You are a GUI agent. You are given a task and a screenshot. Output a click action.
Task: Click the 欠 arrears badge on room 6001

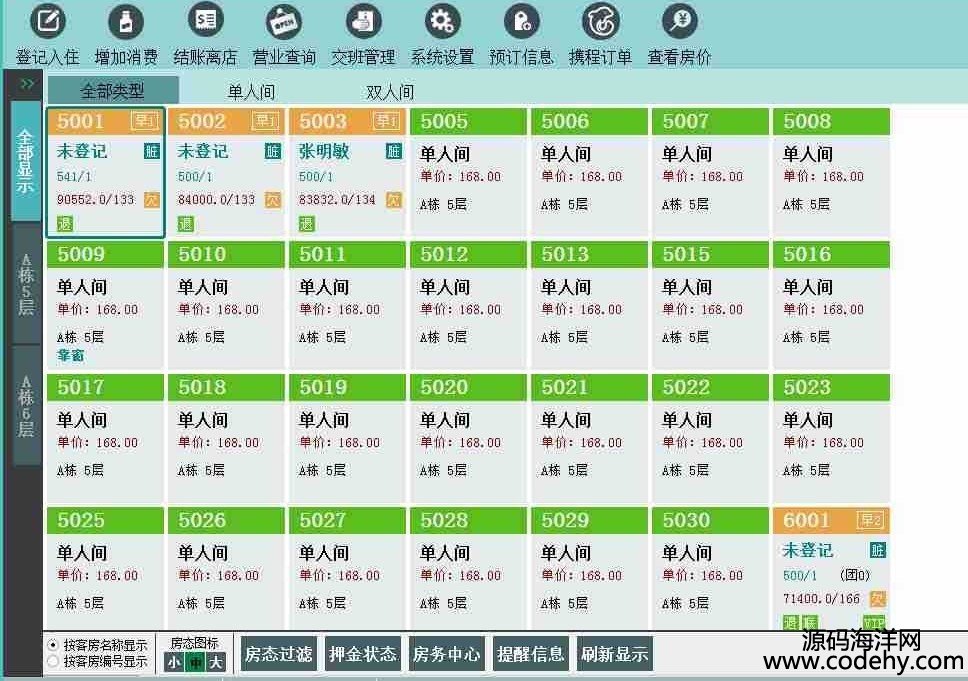[877, 598]
